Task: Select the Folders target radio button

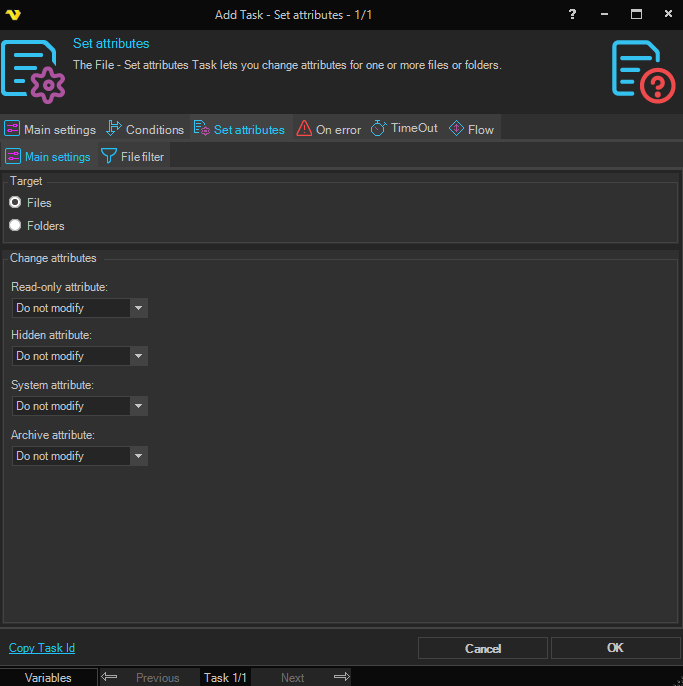Action: [x=15, y=225]
